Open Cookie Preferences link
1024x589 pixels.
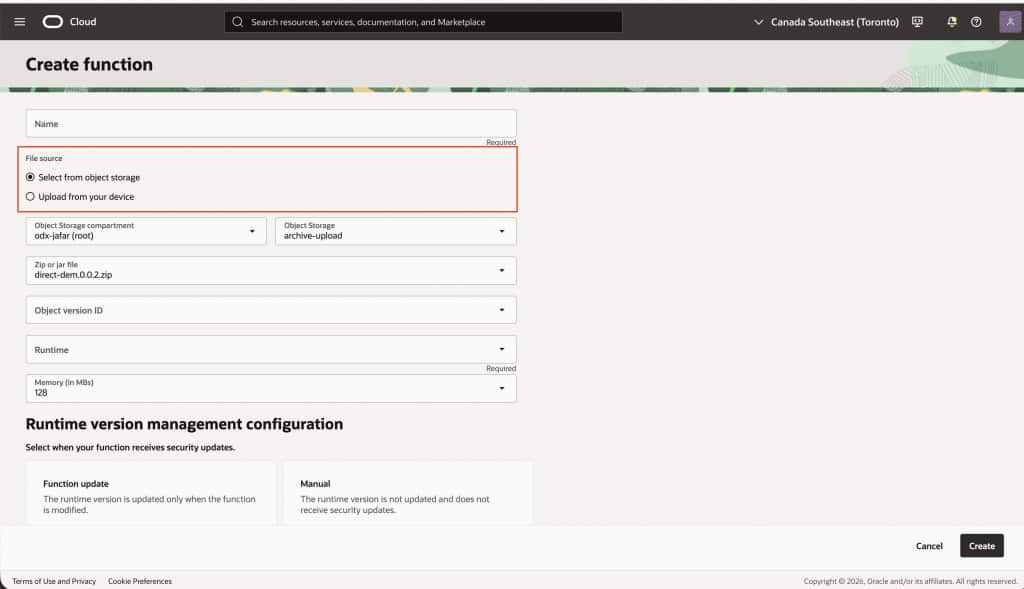coord(140,581)
